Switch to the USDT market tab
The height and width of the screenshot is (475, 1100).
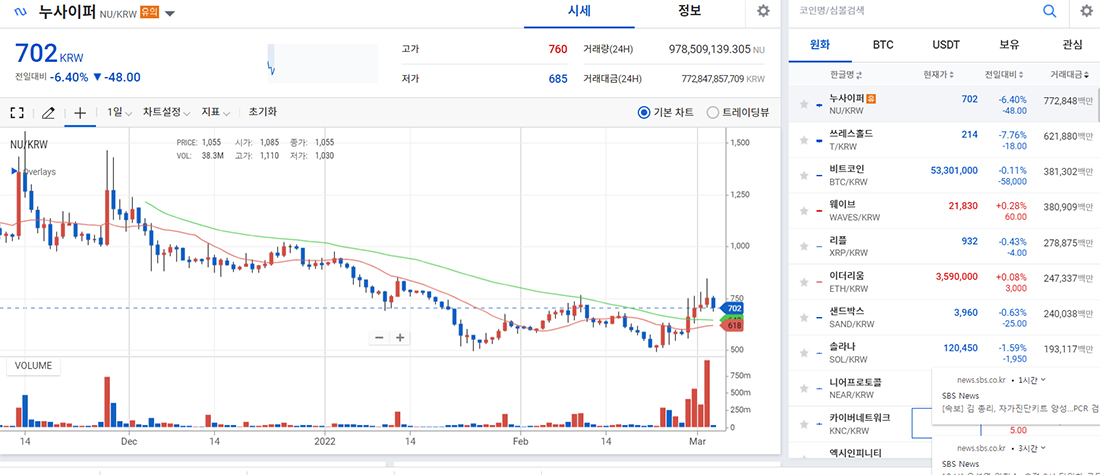tap(945, 45)
